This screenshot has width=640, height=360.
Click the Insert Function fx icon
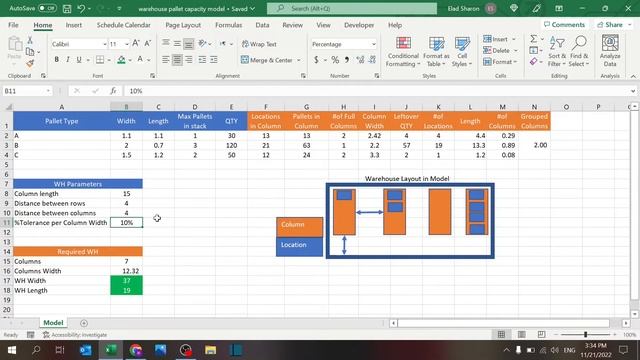pos(113,91)
